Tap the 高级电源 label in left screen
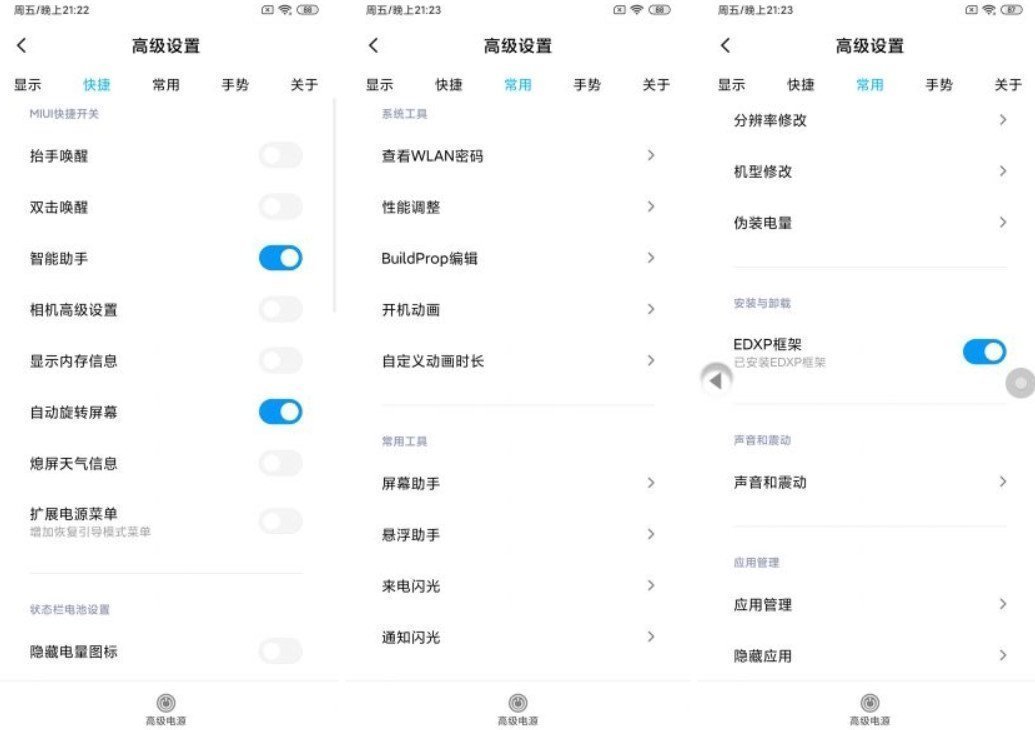The image size is (1035, 730). pyautogui.click(x=166, y=721)
